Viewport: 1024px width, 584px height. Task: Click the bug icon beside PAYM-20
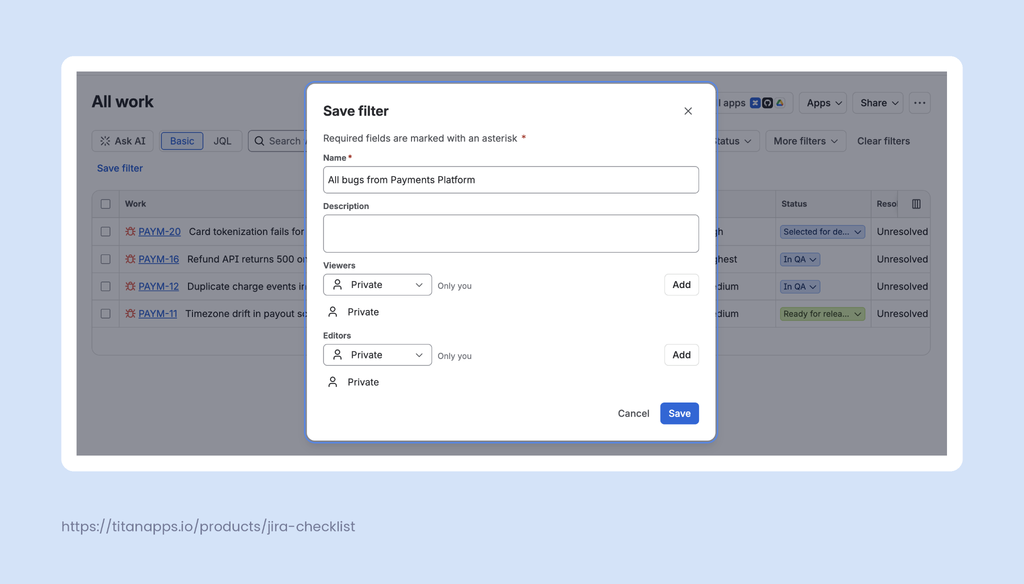[131, 231]
